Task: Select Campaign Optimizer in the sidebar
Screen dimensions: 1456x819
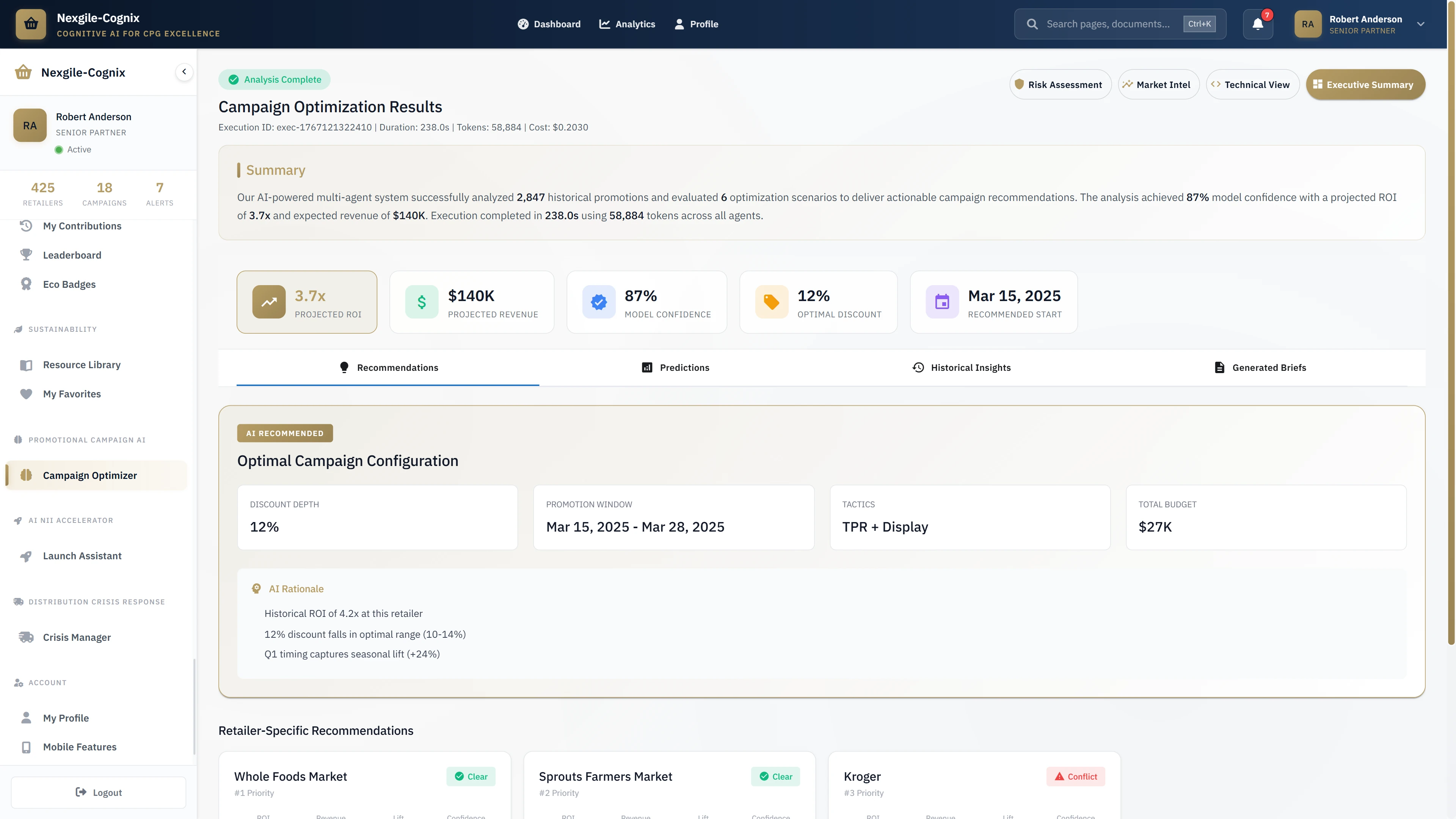Action: coord(89,475)
